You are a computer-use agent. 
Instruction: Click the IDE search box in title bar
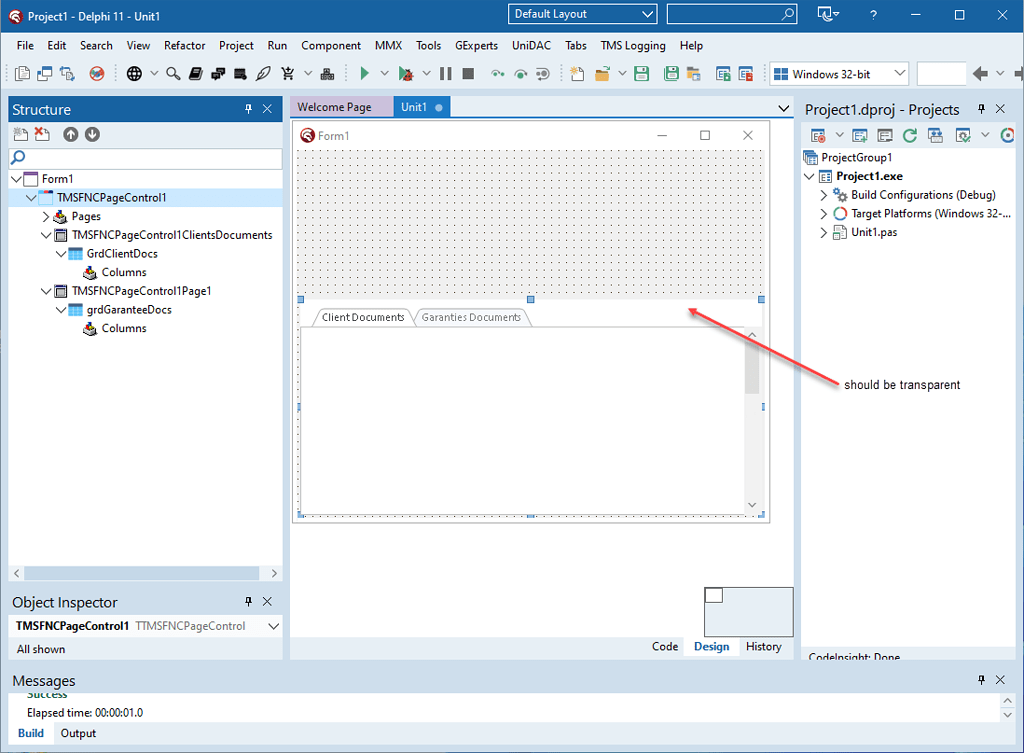pyautogui.click(x=731, y=14)
